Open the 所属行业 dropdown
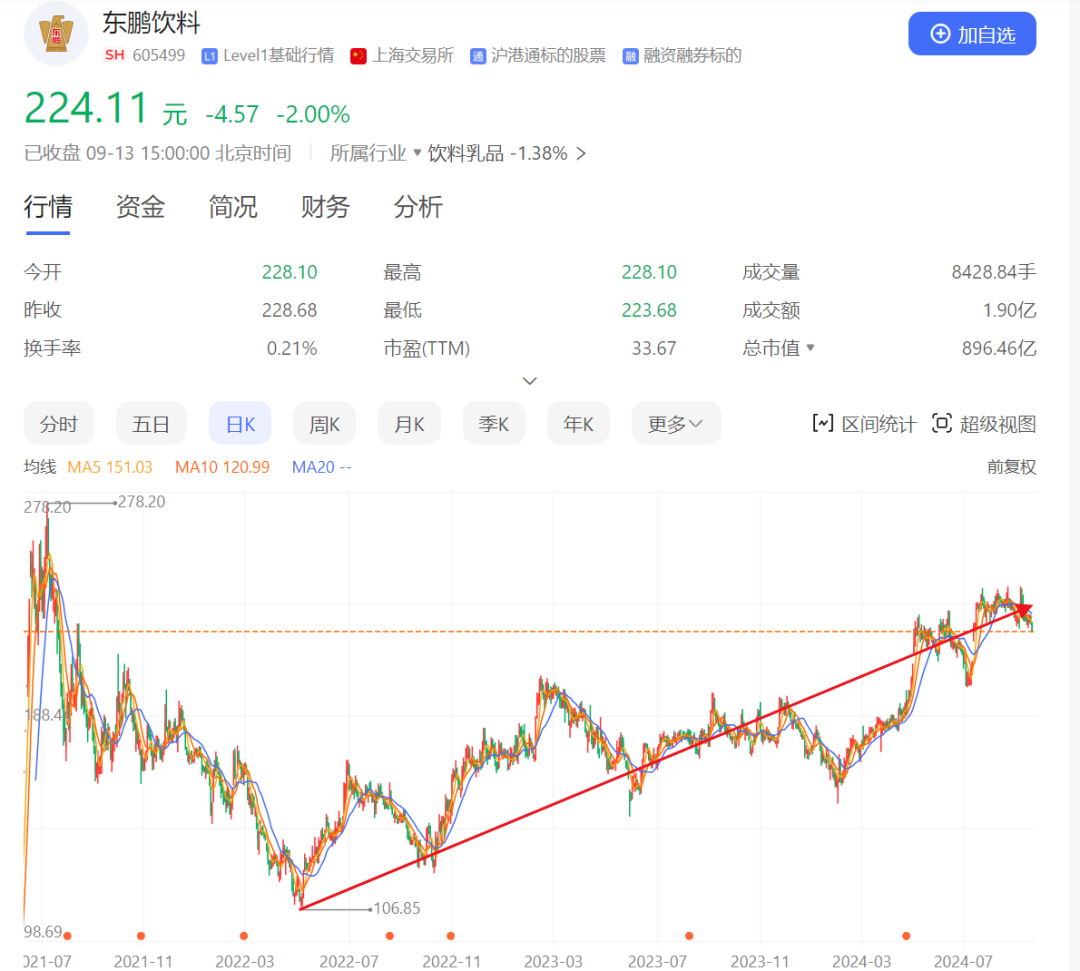The height and width of the screenshot is (971, 1080). [375, 153]
